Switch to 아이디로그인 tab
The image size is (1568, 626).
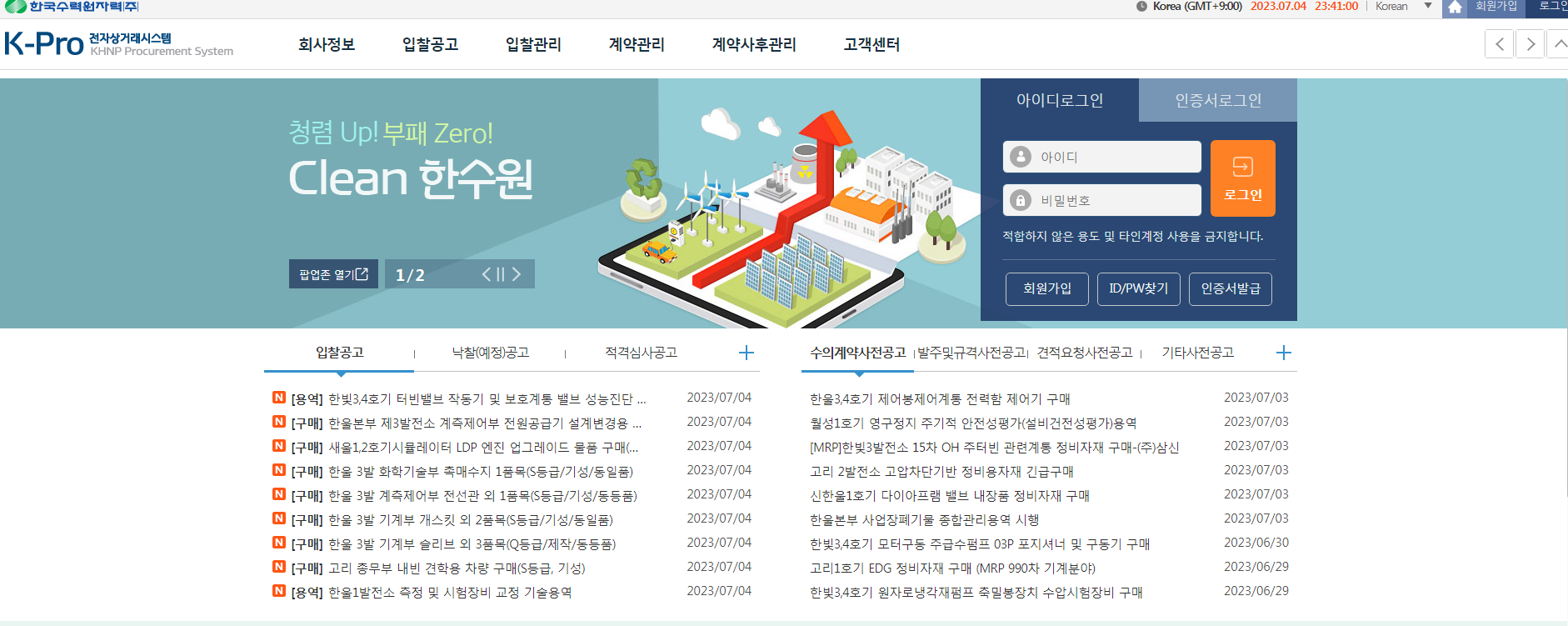[1059, 100]
